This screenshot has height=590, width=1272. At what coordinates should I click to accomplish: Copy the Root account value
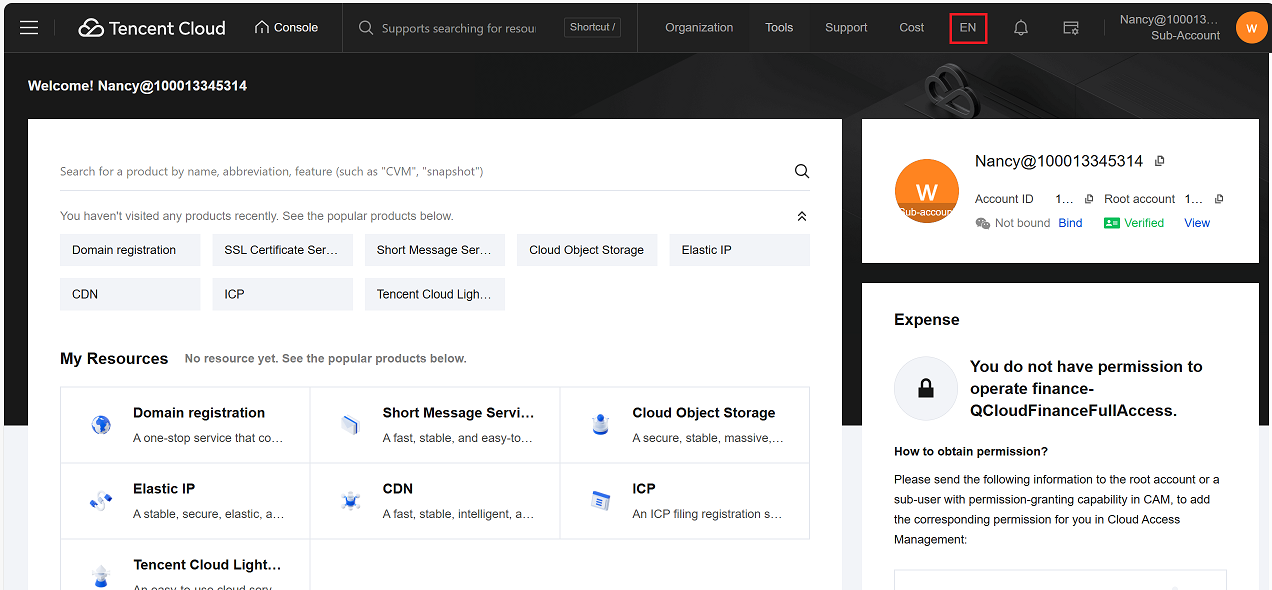coord(1219,199)
